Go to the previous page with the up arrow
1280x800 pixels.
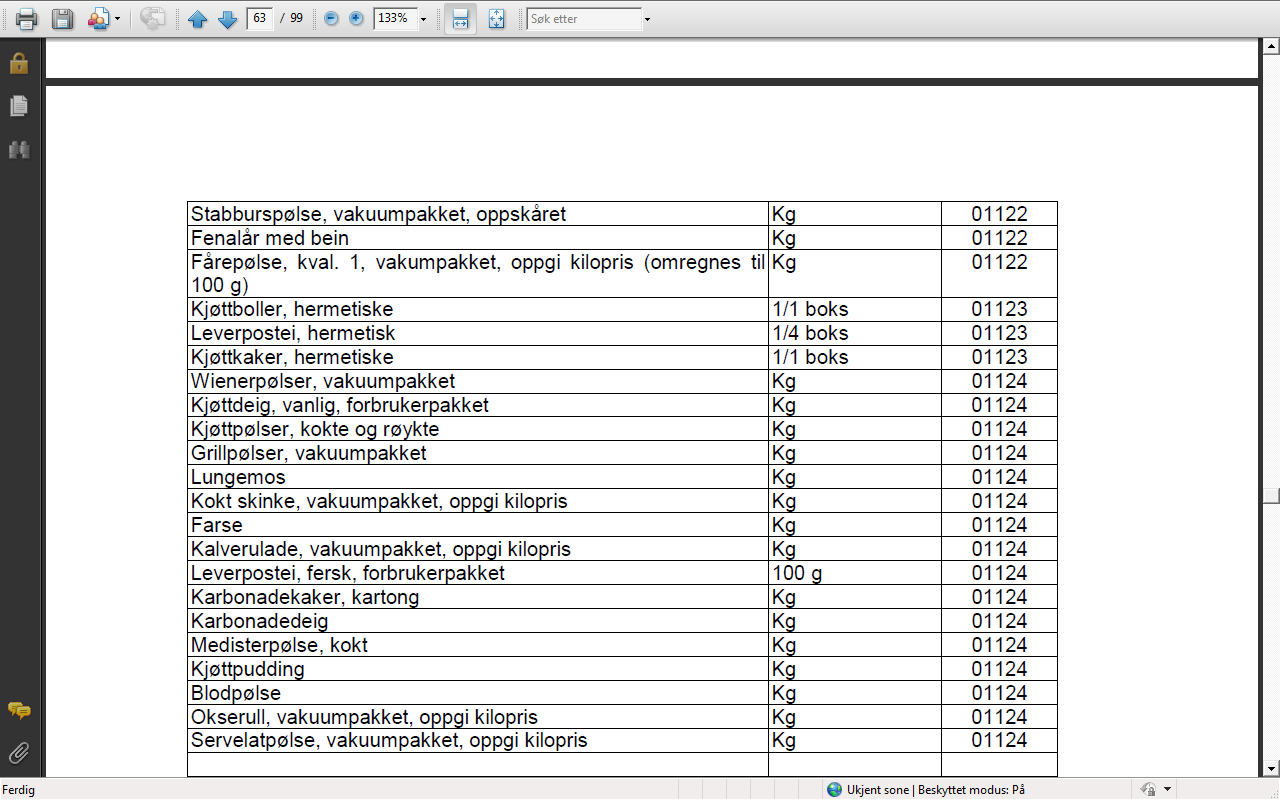click(198, 19)
